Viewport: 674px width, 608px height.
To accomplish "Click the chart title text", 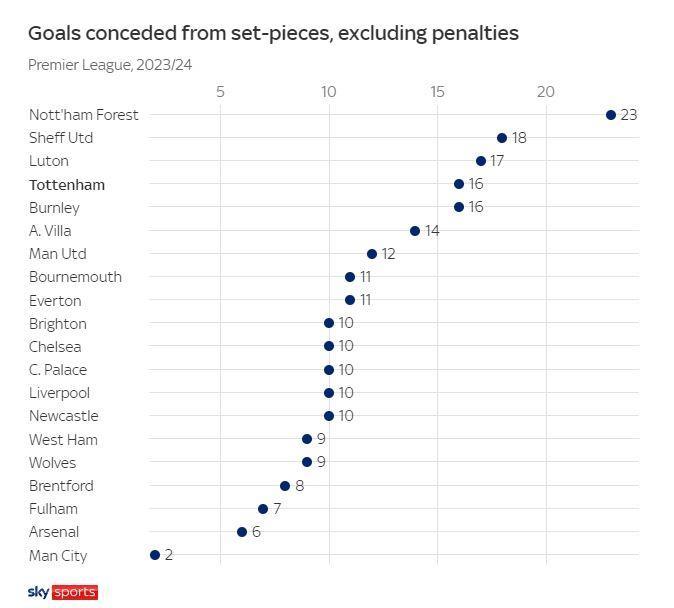I will tap(273, 33).
